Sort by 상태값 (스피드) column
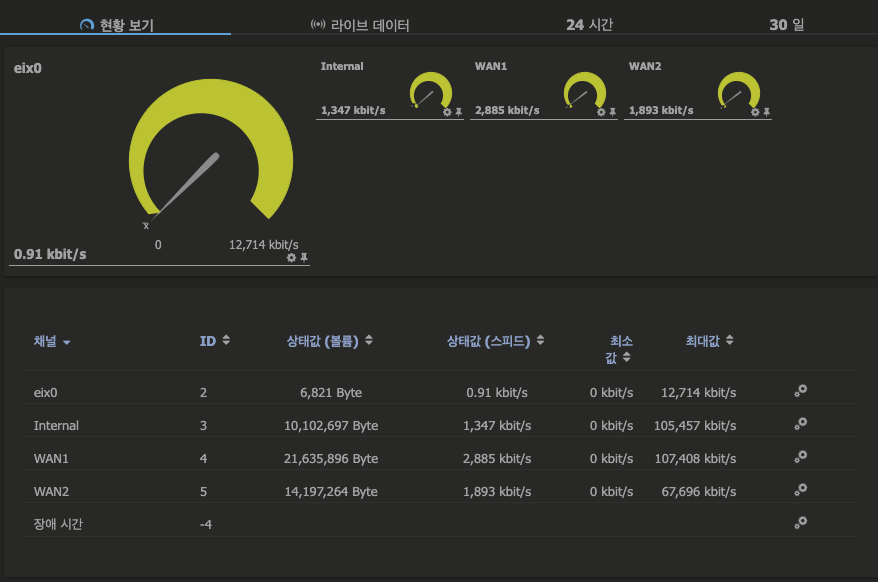Image resolution: width=878 pixels, height=582 pixels. tap(495, 341)
